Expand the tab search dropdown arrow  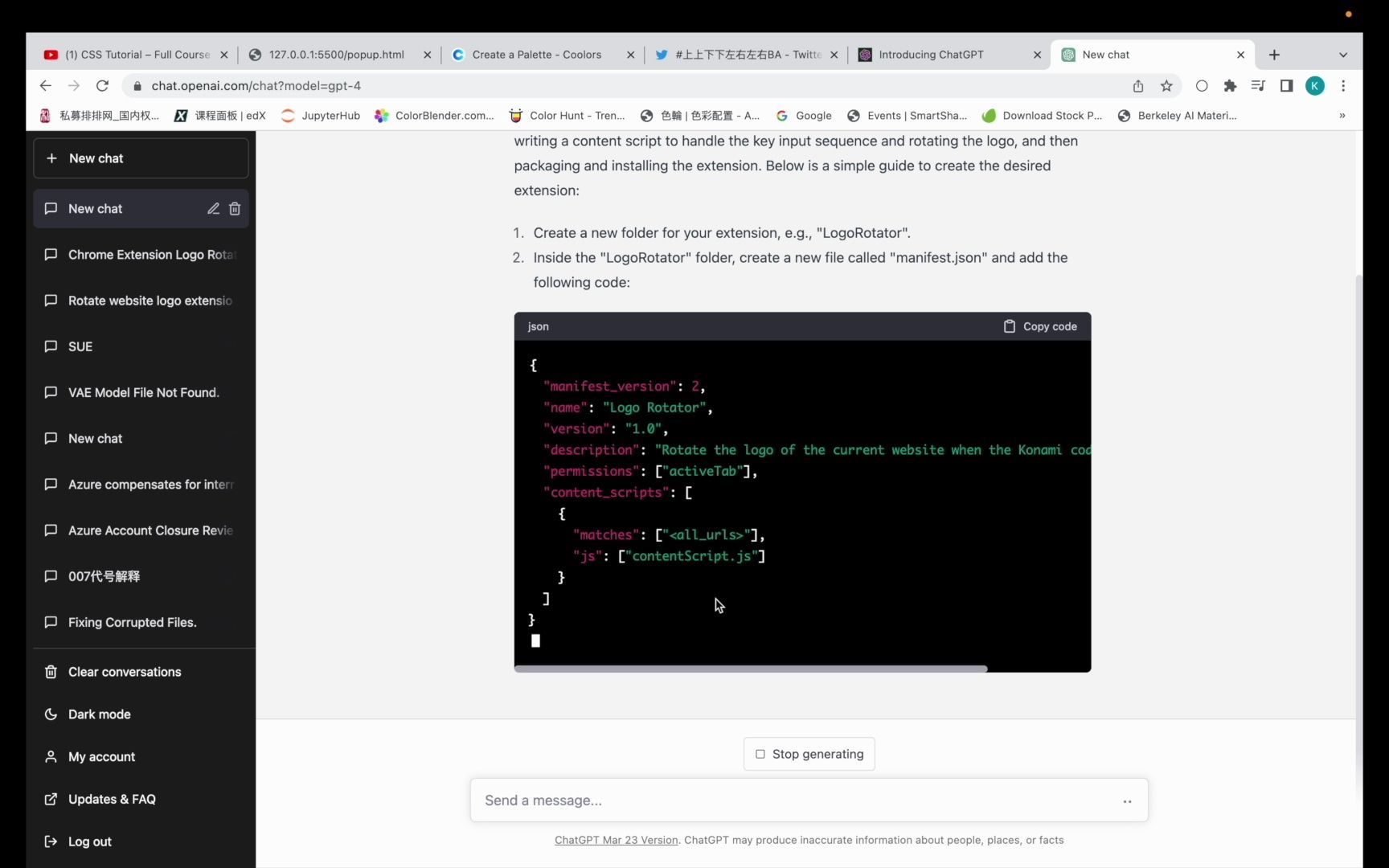click(1343, 55)
